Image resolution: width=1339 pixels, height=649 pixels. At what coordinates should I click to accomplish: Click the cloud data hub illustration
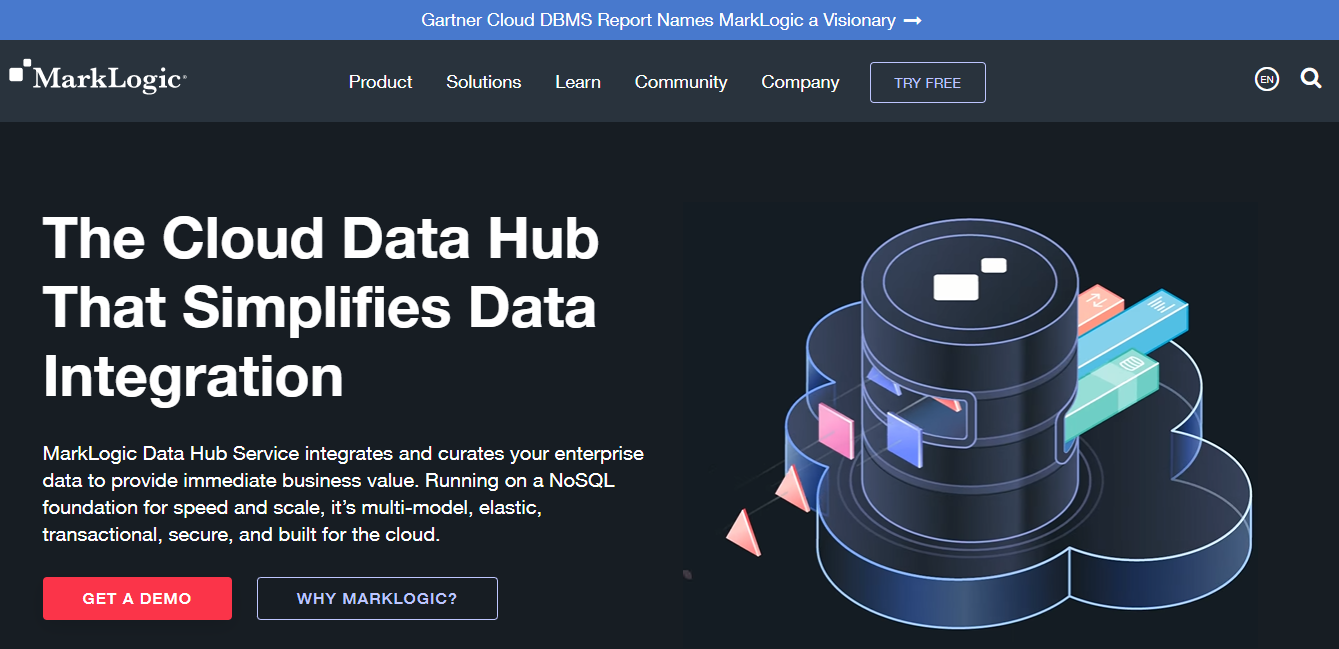click(970, 425)
